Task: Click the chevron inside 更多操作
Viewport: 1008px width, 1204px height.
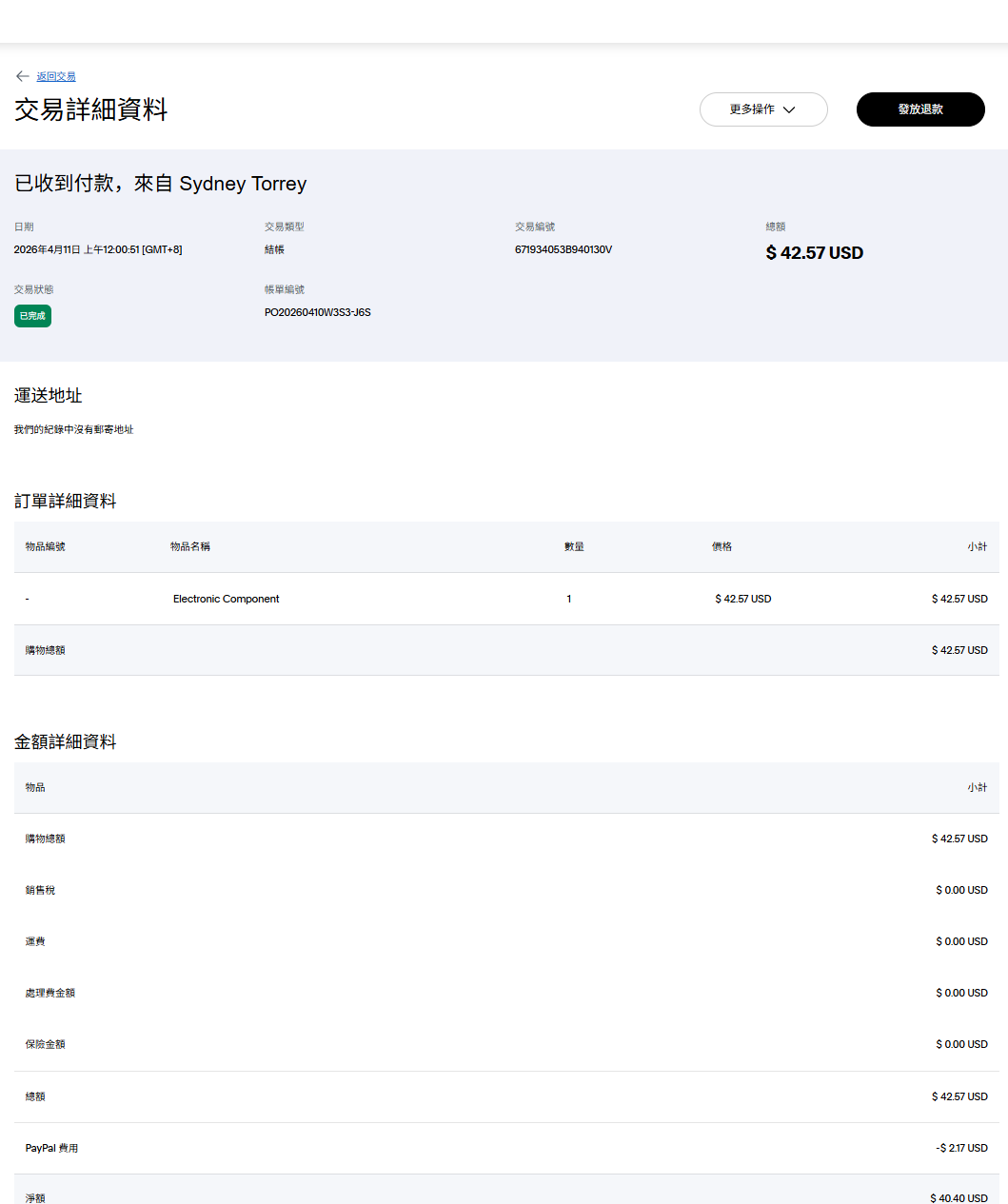Action: pyautogui.click(x=789, y=109)
